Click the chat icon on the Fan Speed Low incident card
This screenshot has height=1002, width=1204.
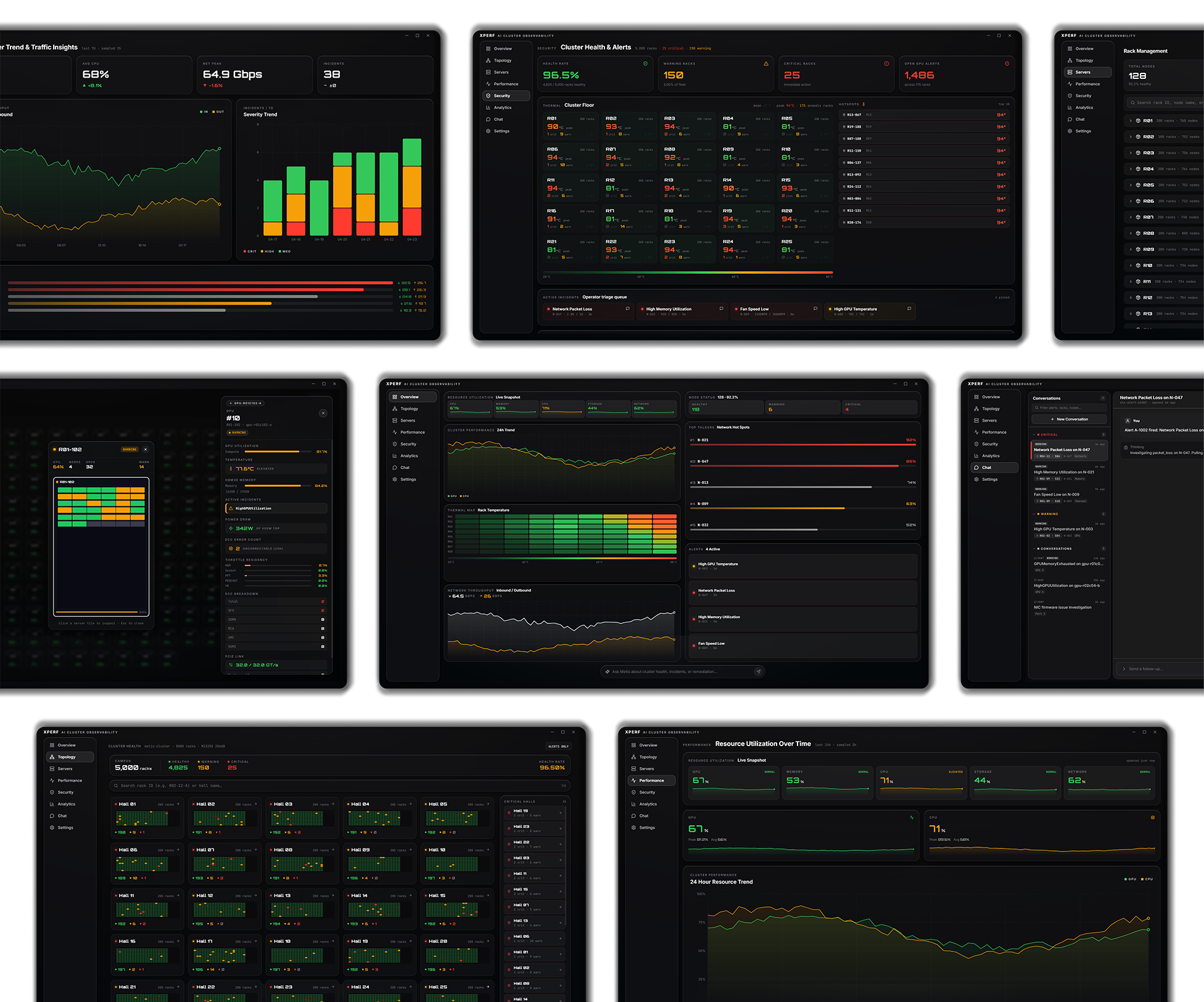[x=815, y=309]
